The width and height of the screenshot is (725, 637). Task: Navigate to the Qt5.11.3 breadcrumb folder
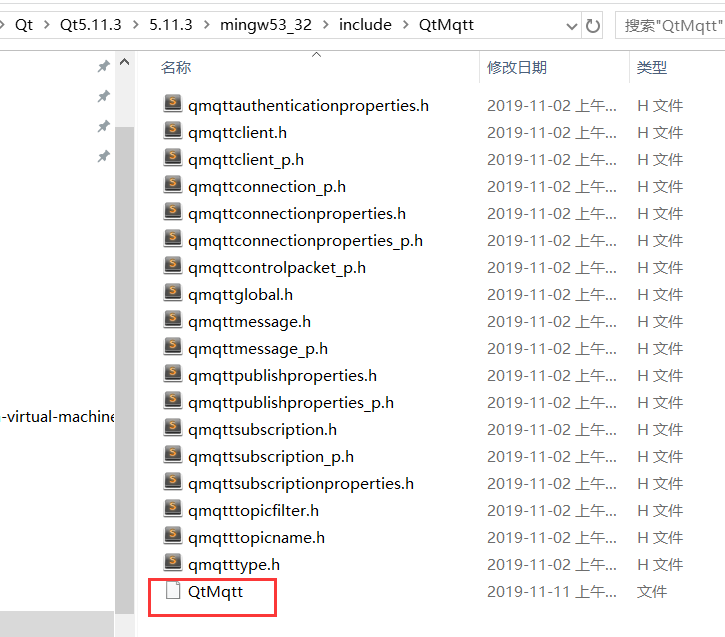click(91, 24)
